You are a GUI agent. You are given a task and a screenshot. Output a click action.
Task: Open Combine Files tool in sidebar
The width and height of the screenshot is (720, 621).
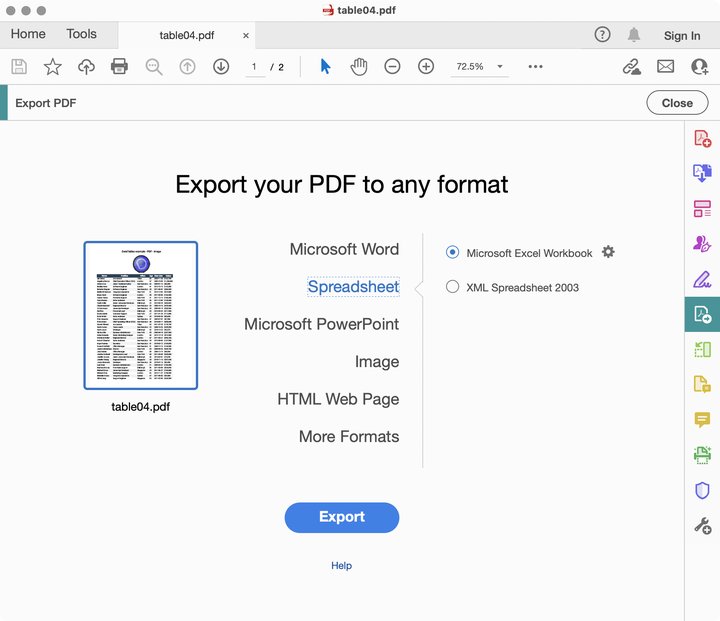coord(702,173)
